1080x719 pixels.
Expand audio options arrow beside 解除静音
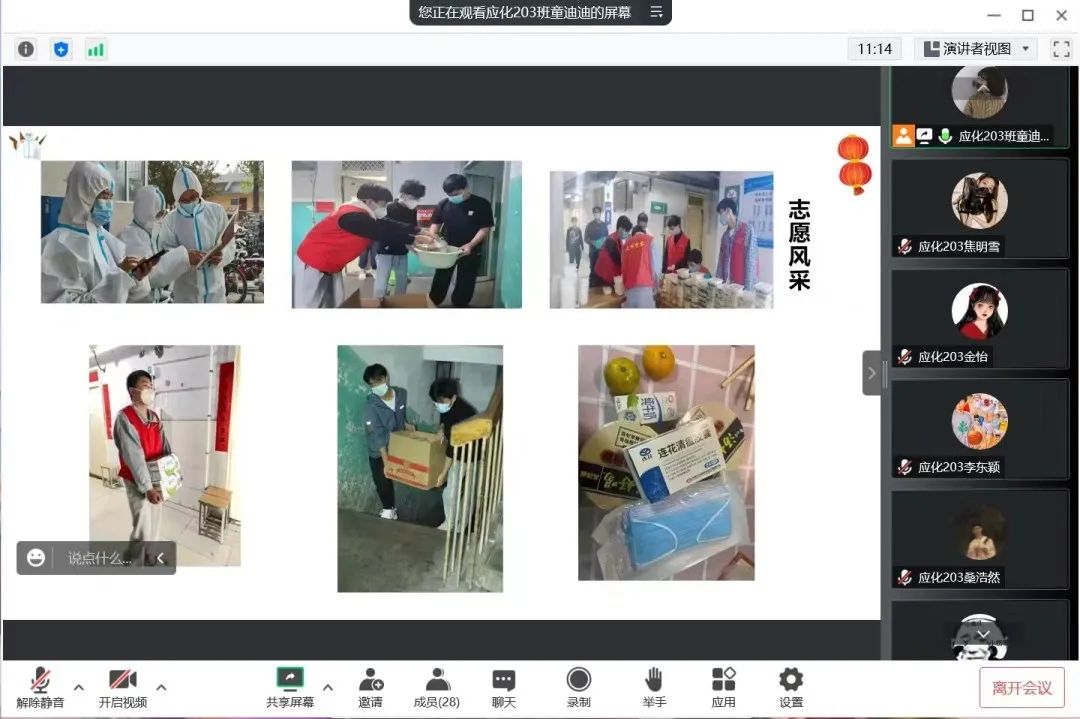(x=79, y=687)
